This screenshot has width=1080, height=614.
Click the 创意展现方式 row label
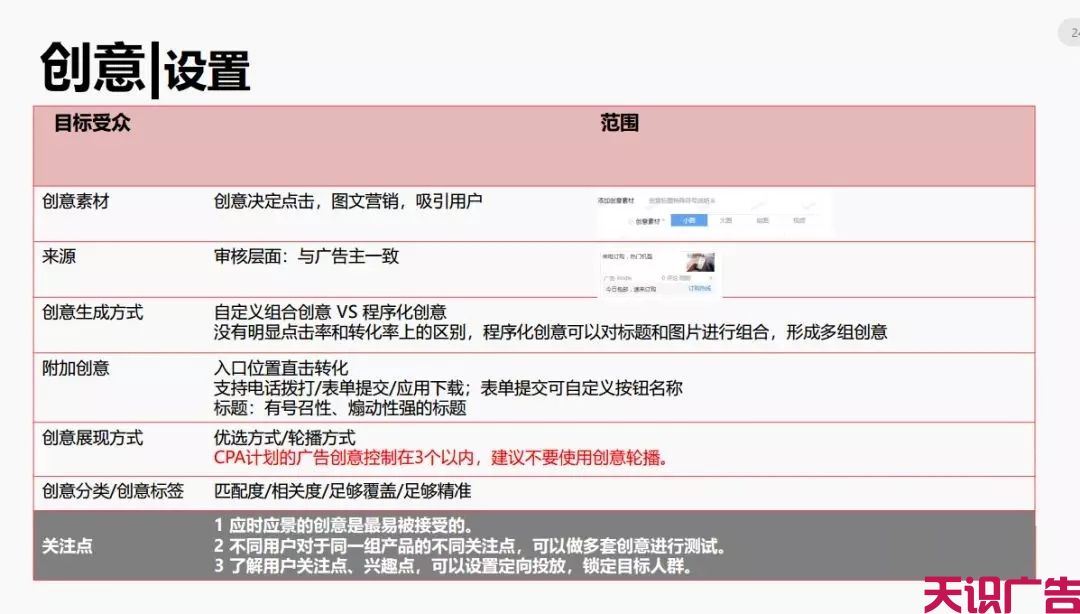tap(92, 438)
